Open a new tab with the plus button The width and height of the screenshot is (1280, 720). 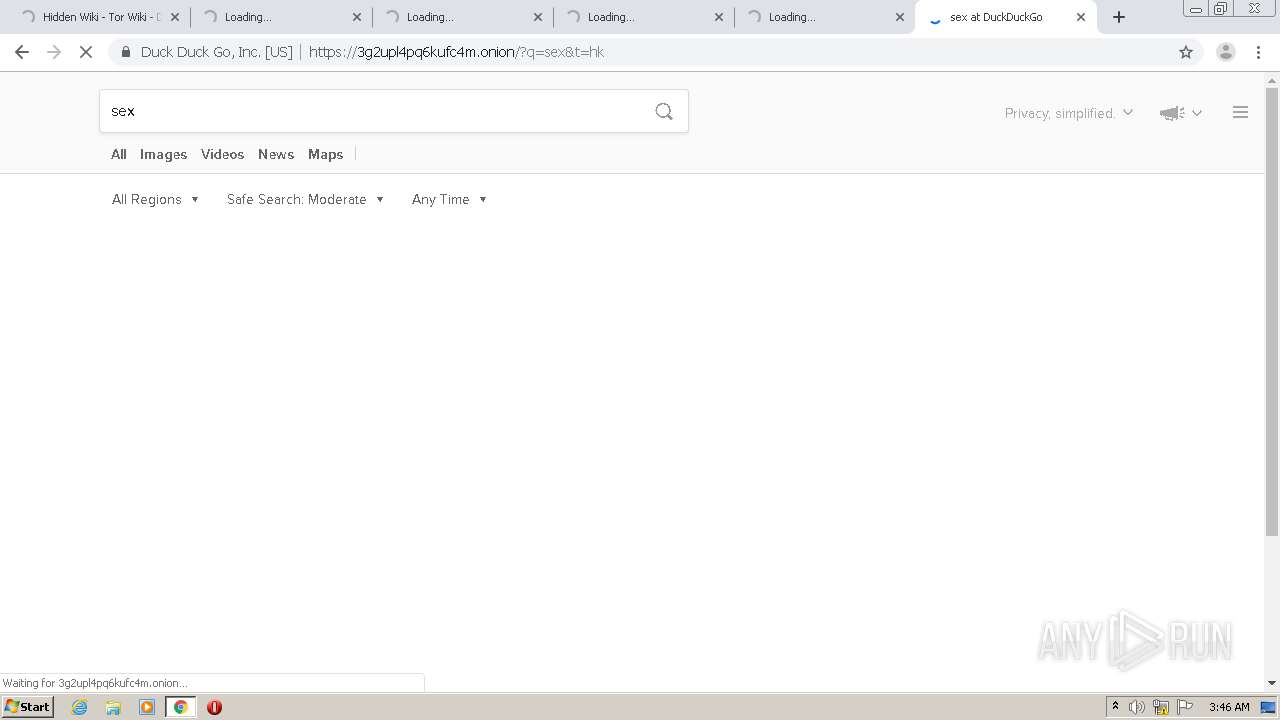[1119, 17]
